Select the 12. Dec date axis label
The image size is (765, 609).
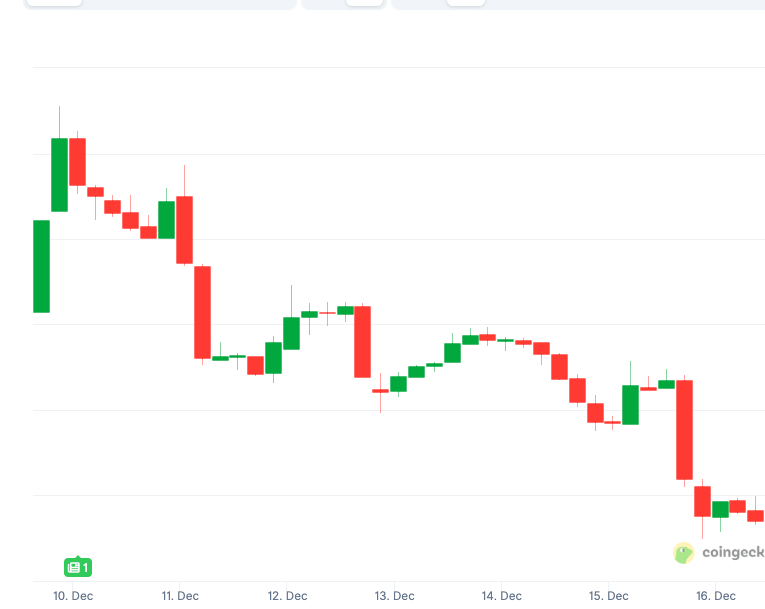coord(288,596)
